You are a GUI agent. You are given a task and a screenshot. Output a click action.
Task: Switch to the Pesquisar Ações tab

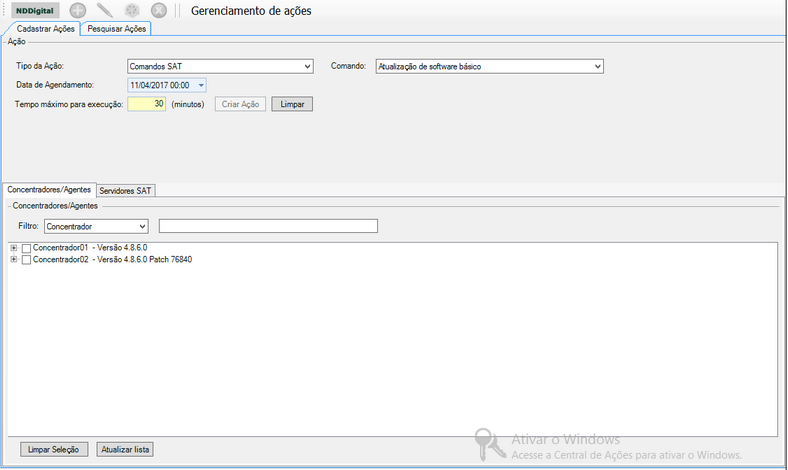(x=117, y=29)
